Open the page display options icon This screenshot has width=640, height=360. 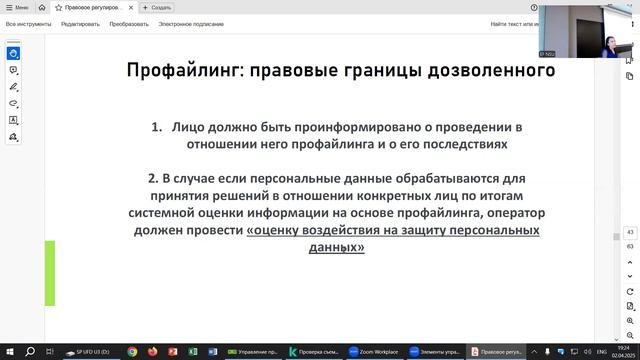(x=630, y=306)
